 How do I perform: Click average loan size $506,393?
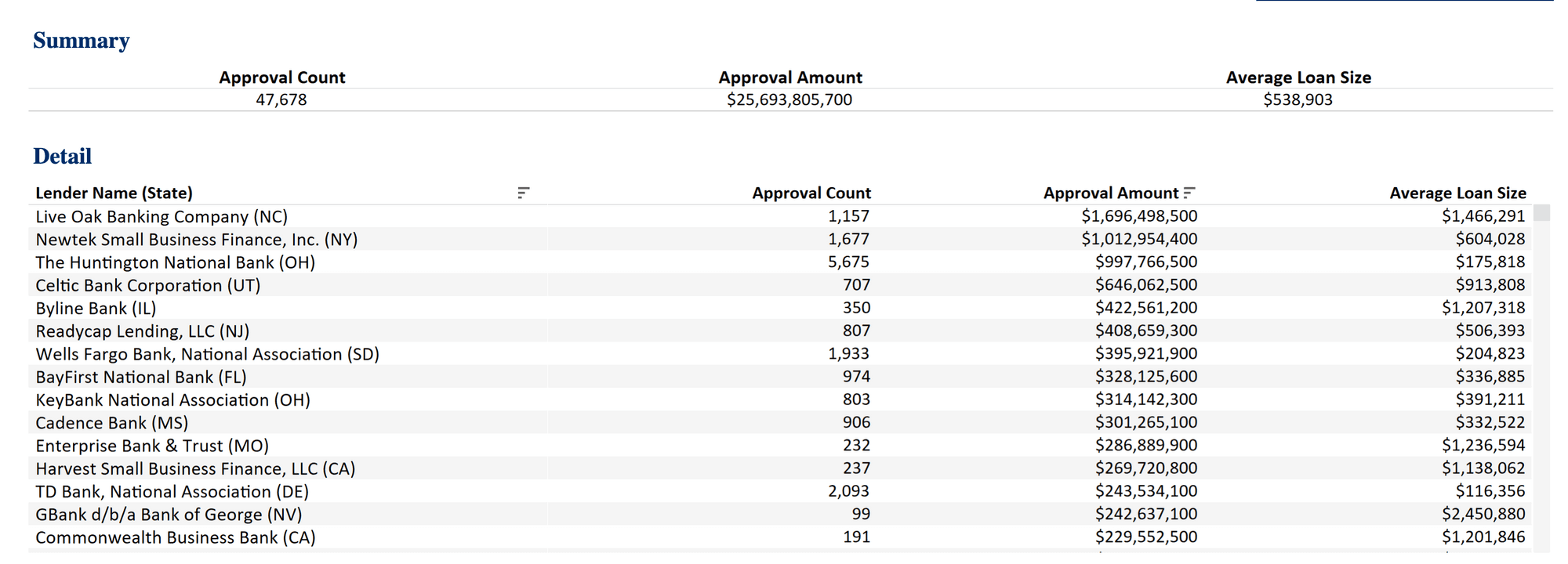pos(1490,331)
